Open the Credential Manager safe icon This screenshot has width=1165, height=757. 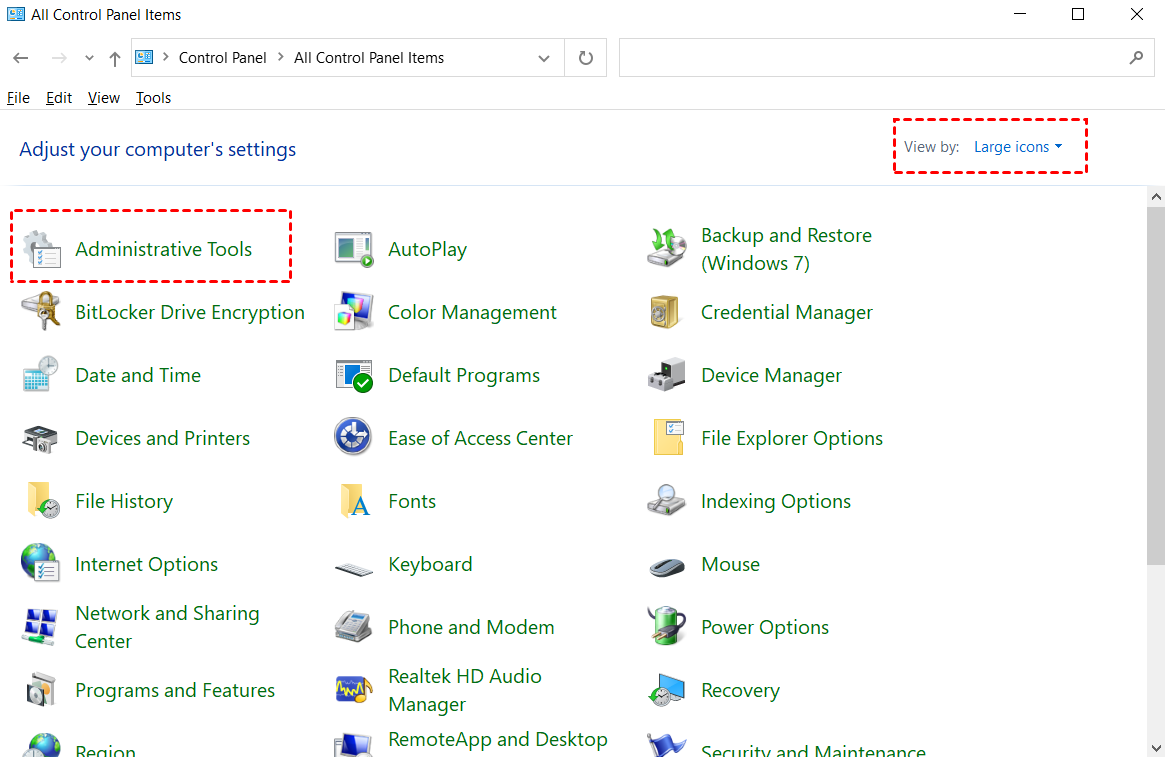click(667, 313)
